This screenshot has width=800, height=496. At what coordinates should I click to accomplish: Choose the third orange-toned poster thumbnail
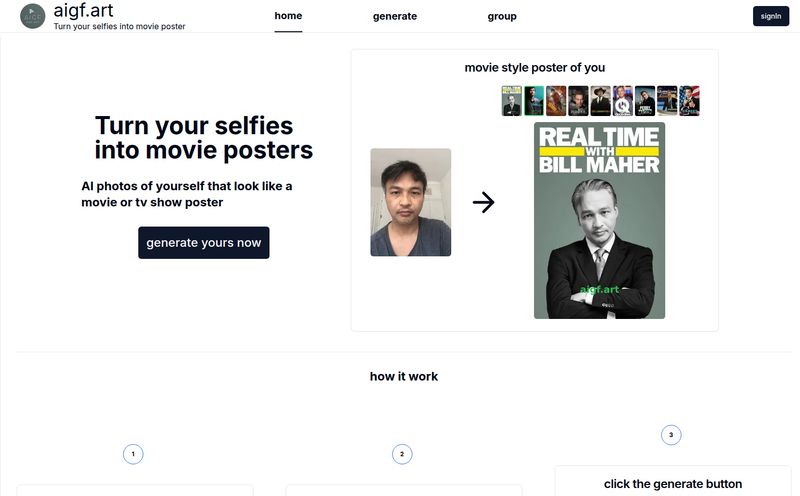click(556, 101)
